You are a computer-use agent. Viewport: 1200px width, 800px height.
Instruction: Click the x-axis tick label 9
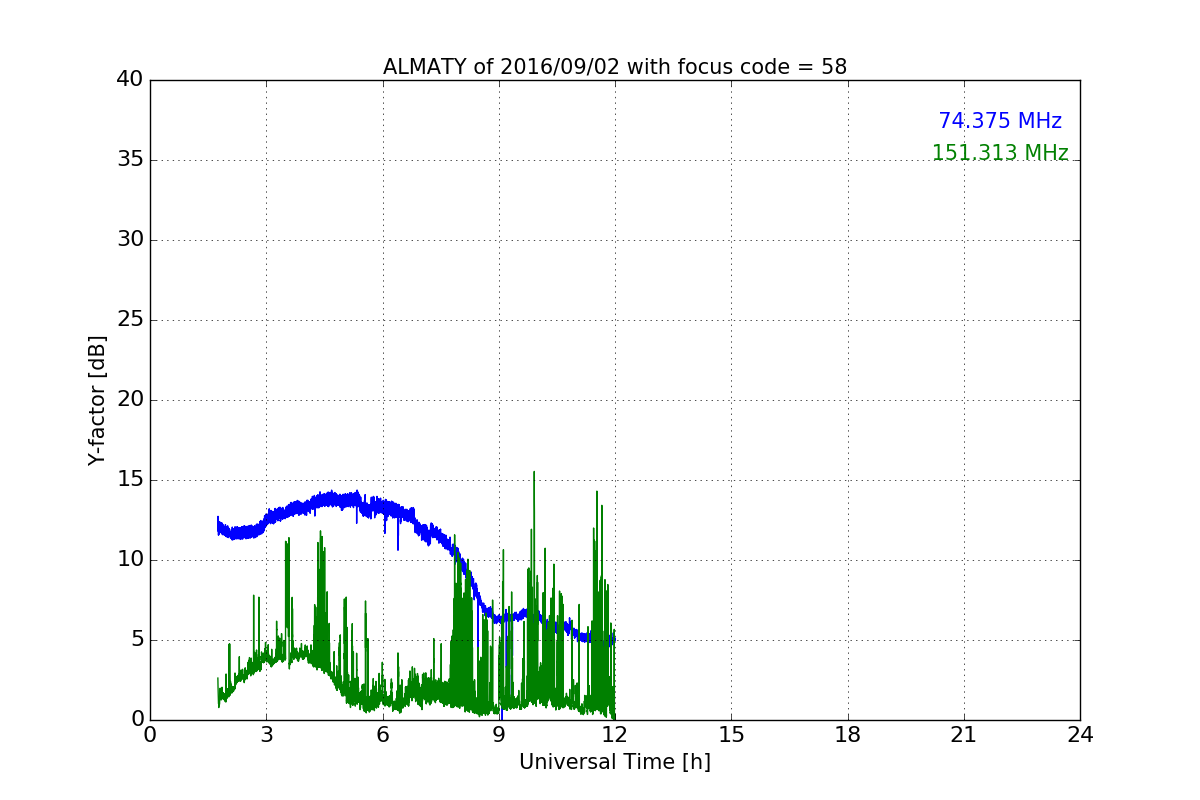(x=499, y=735)
